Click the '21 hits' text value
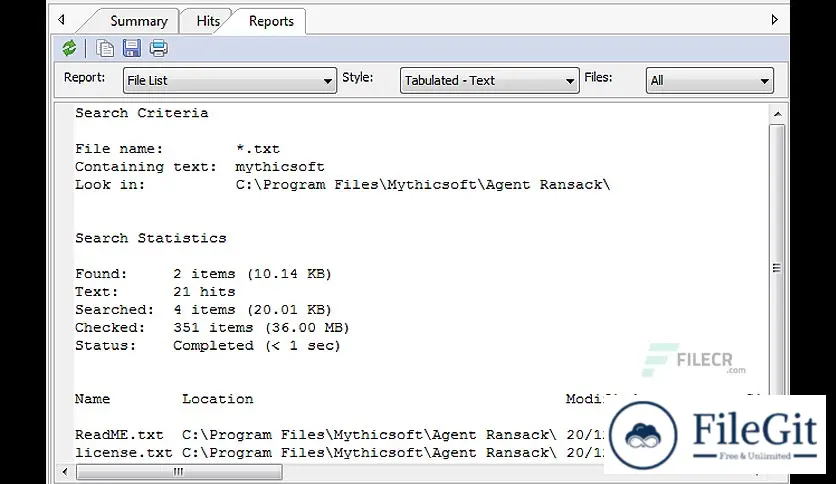Screen dimensions: 836x484 click(x=204, y=292)
